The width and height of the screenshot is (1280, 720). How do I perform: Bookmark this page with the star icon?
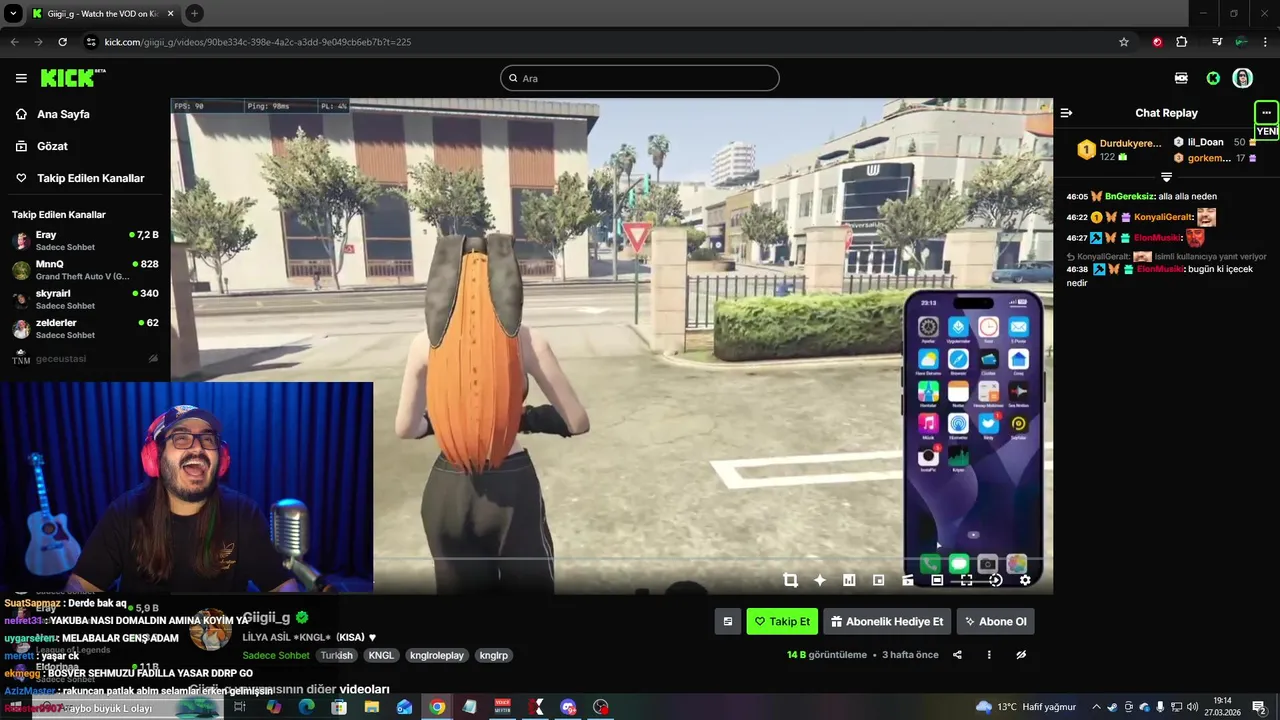[x=1124, y=42]
